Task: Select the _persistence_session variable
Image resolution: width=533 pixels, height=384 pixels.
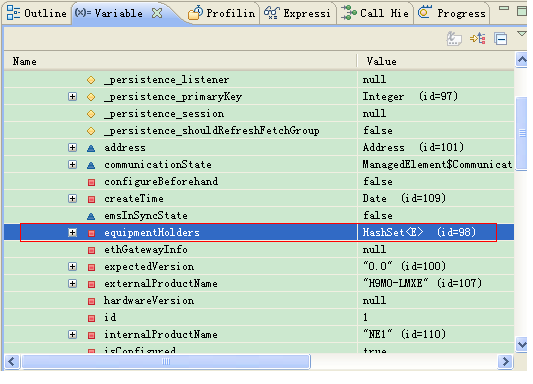Action: pyautogui.click(x=164, y=114)
